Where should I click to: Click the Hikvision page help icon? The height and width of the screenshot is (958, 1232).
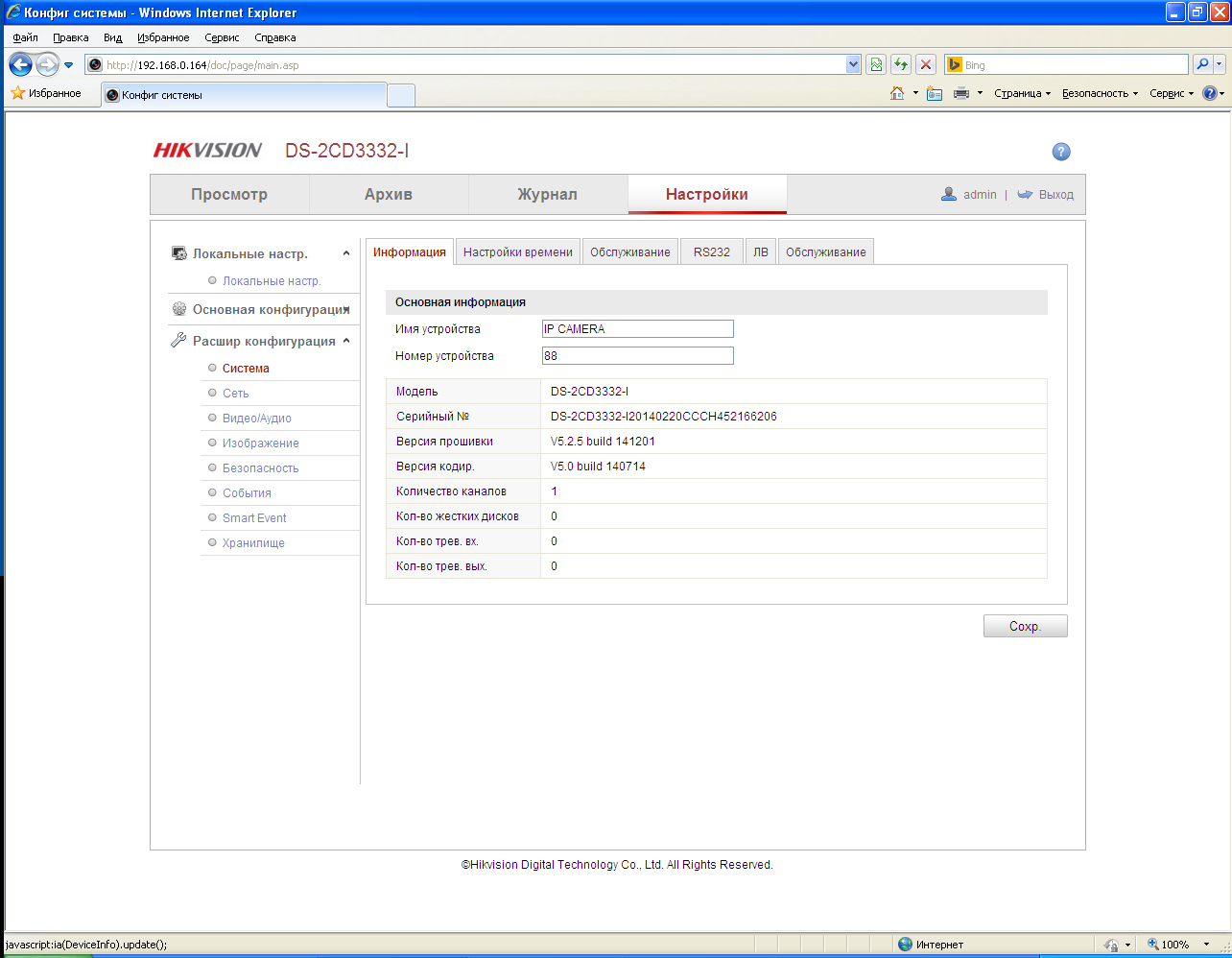click(x=1061, y=152)
